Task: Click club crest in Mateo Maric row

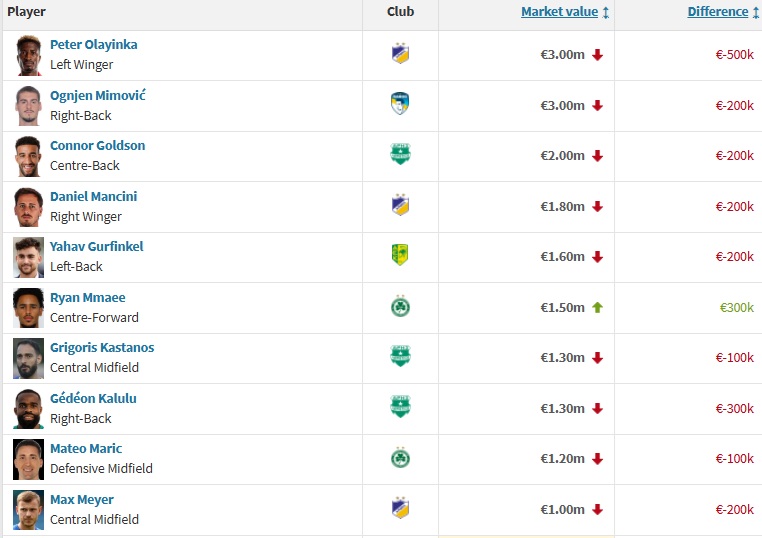Action: pos(400,458)
